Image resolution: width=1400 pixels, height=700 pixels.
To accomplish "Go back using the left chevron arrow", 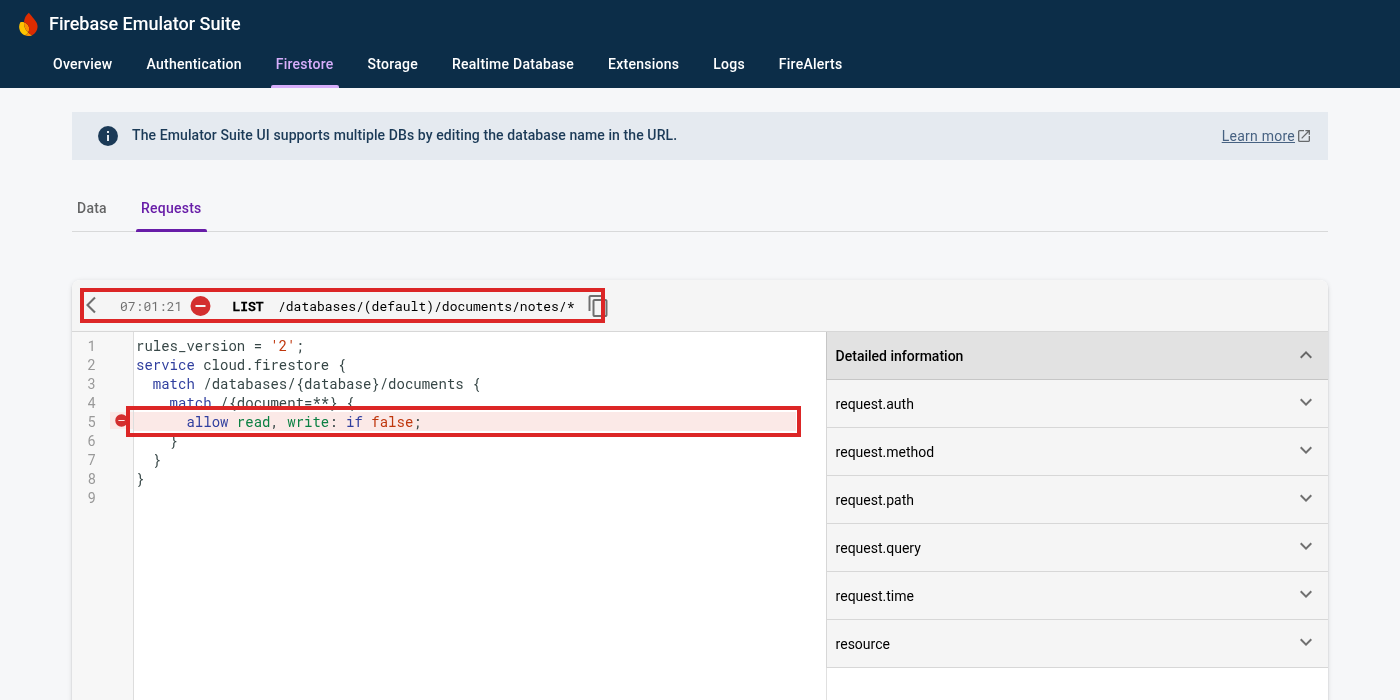I will pos(92,306).
